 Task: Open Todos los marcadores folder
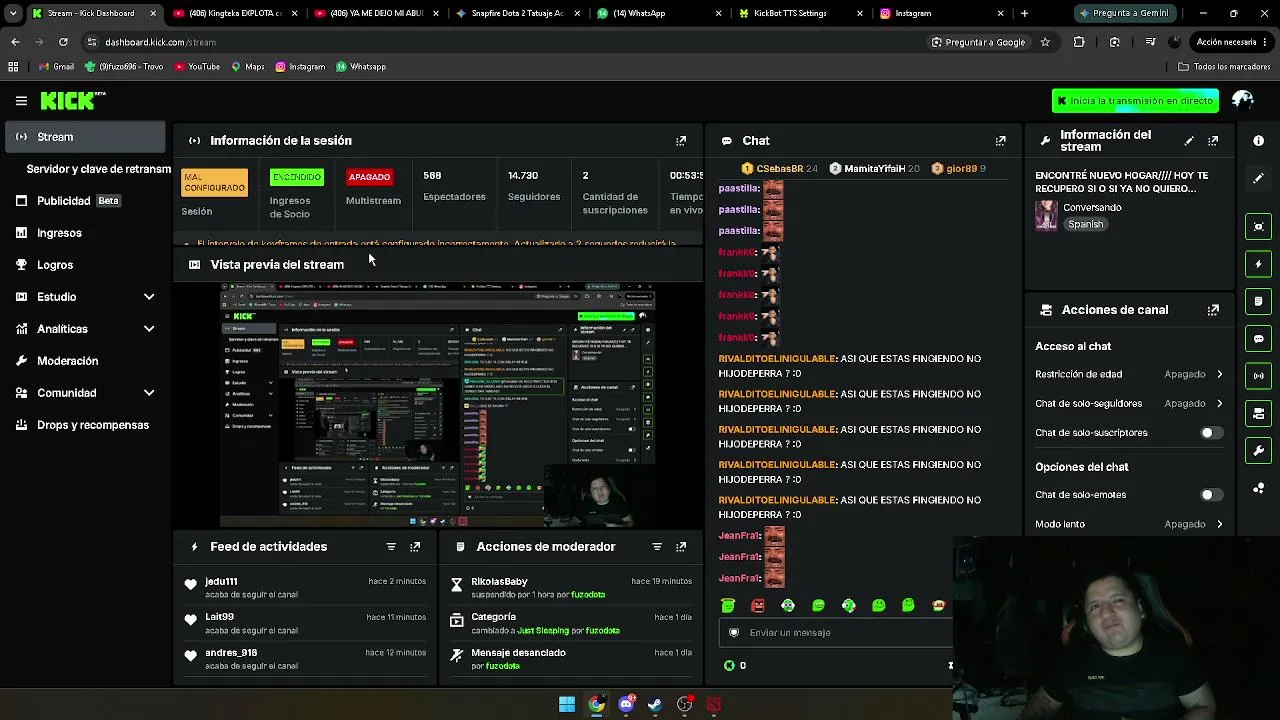coord(1224,67)
